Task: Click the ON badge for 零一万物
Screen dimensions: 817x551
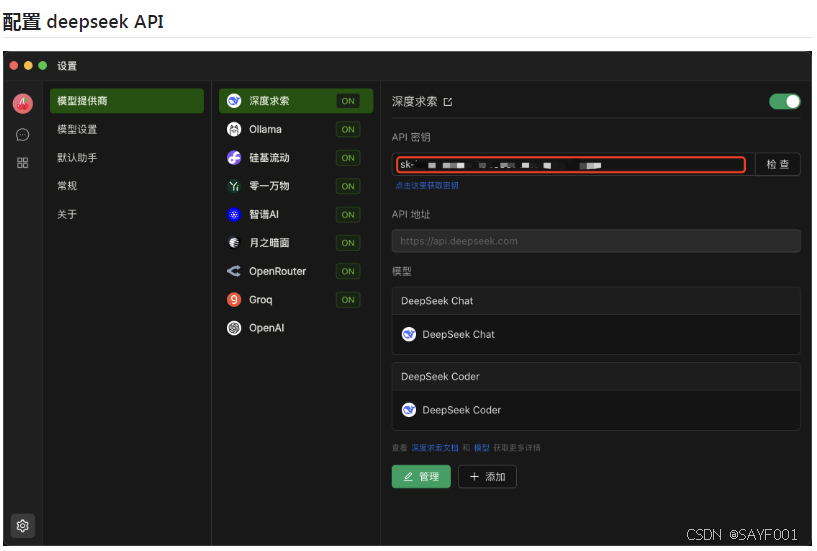Action: tap(348, 186)
